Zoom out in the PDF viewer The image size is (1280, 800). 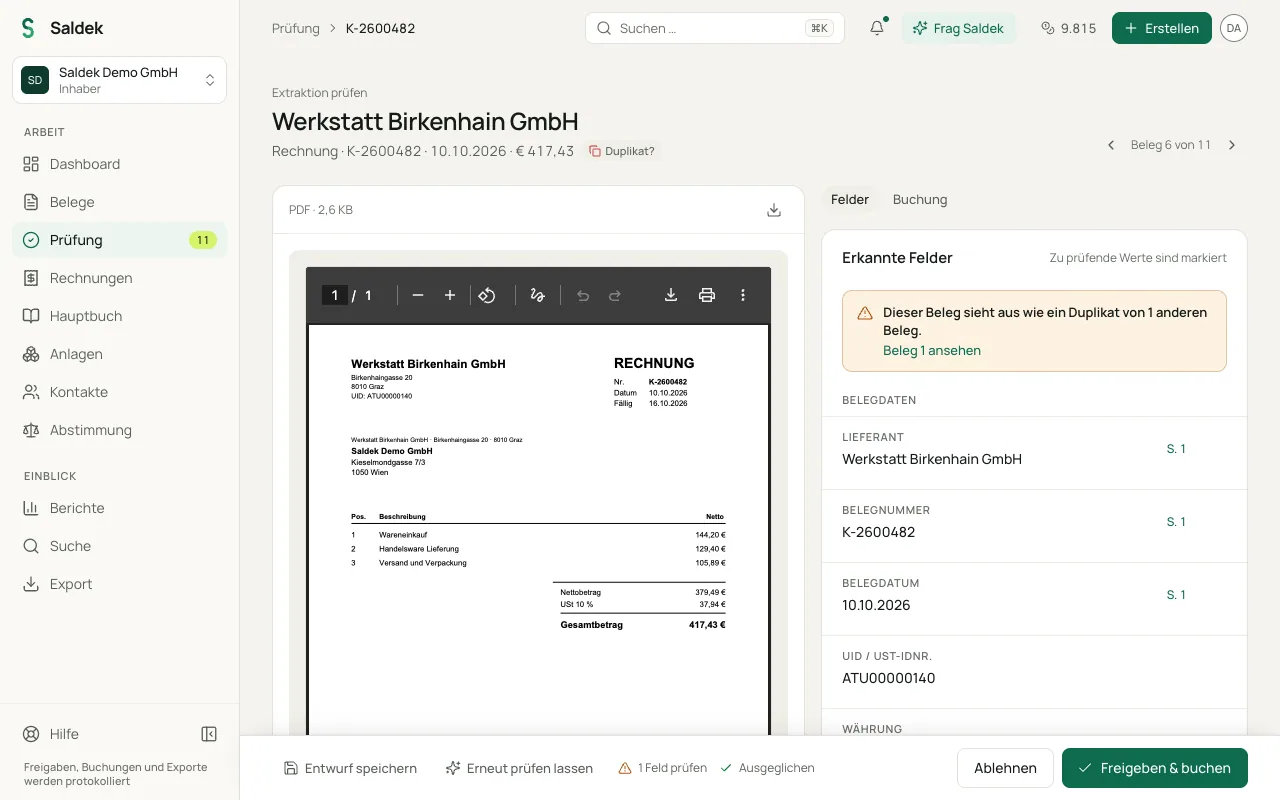point(418,295)
